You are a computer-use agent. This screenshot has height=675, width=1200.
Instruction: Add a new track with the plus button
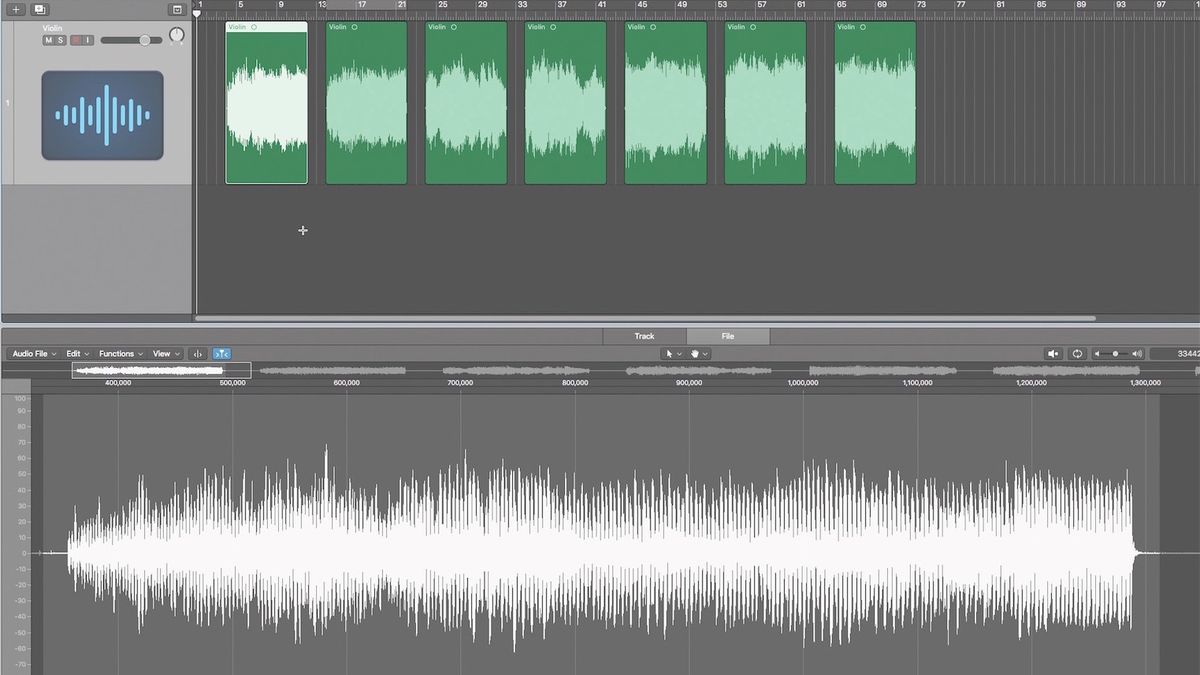tap(15, 9)
